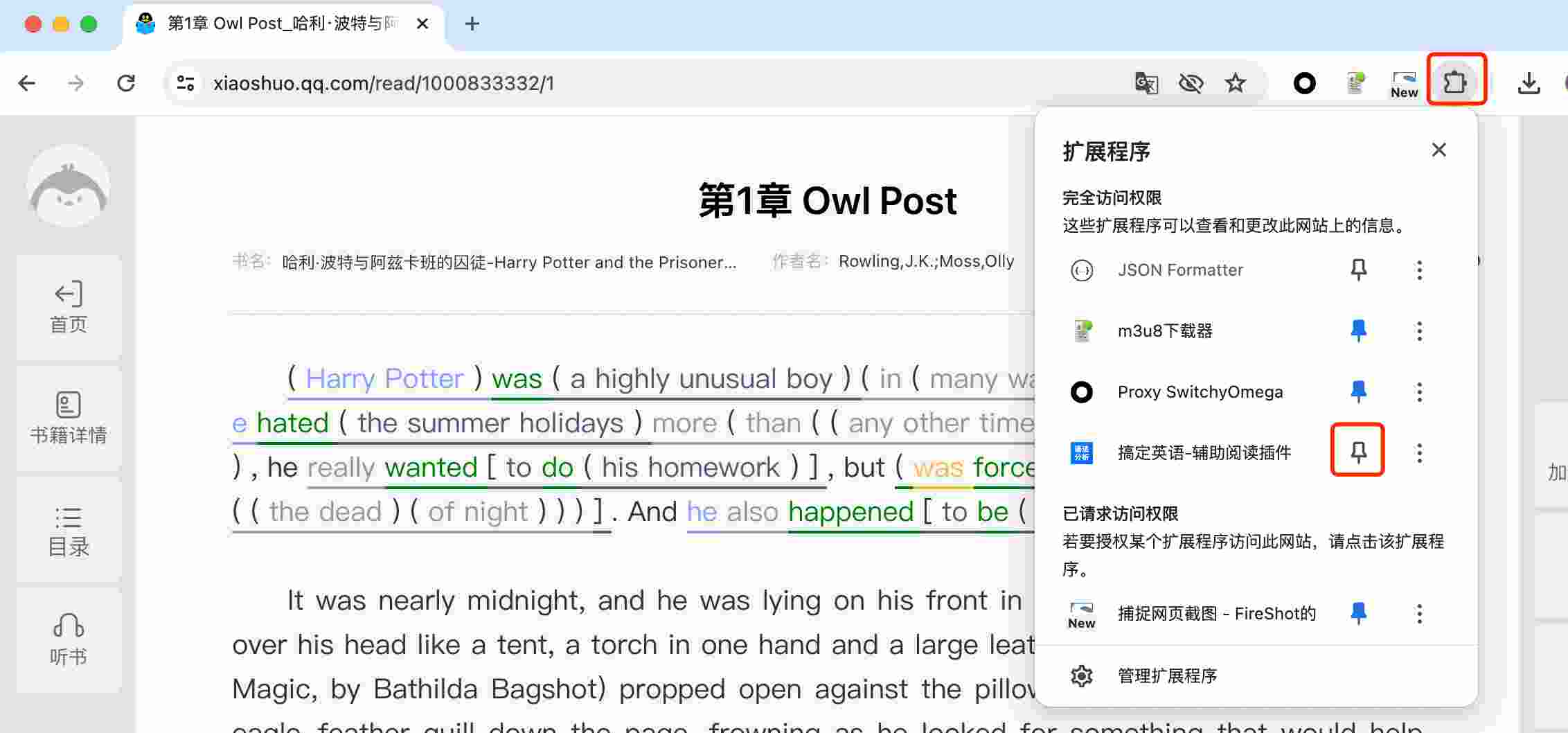Image resolution: width=1568 pixels, height=733 pixels.
Task: Toggle the extensions puzzle icon
Action: (x=1456, y=83)
